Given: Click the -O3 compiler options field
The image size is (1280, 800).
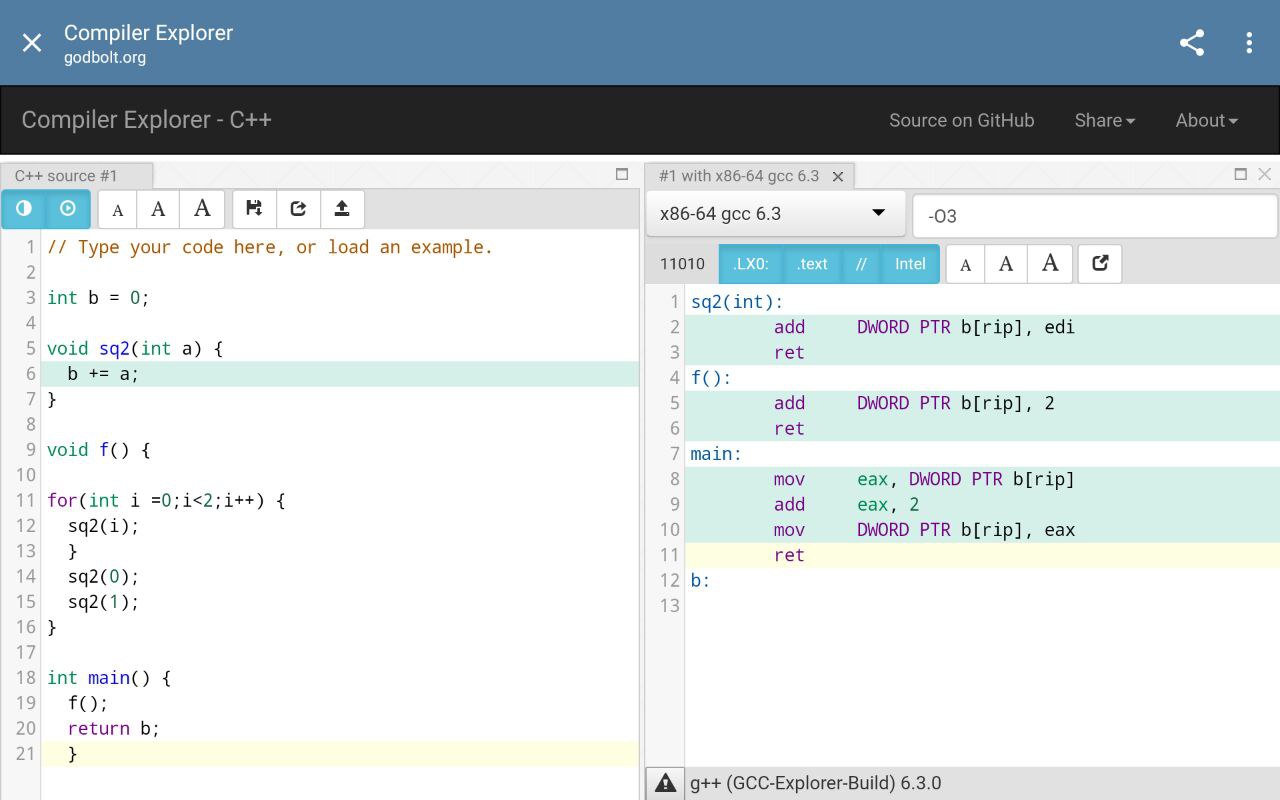Looking at the screenshot, I should tap(1094, 216).
